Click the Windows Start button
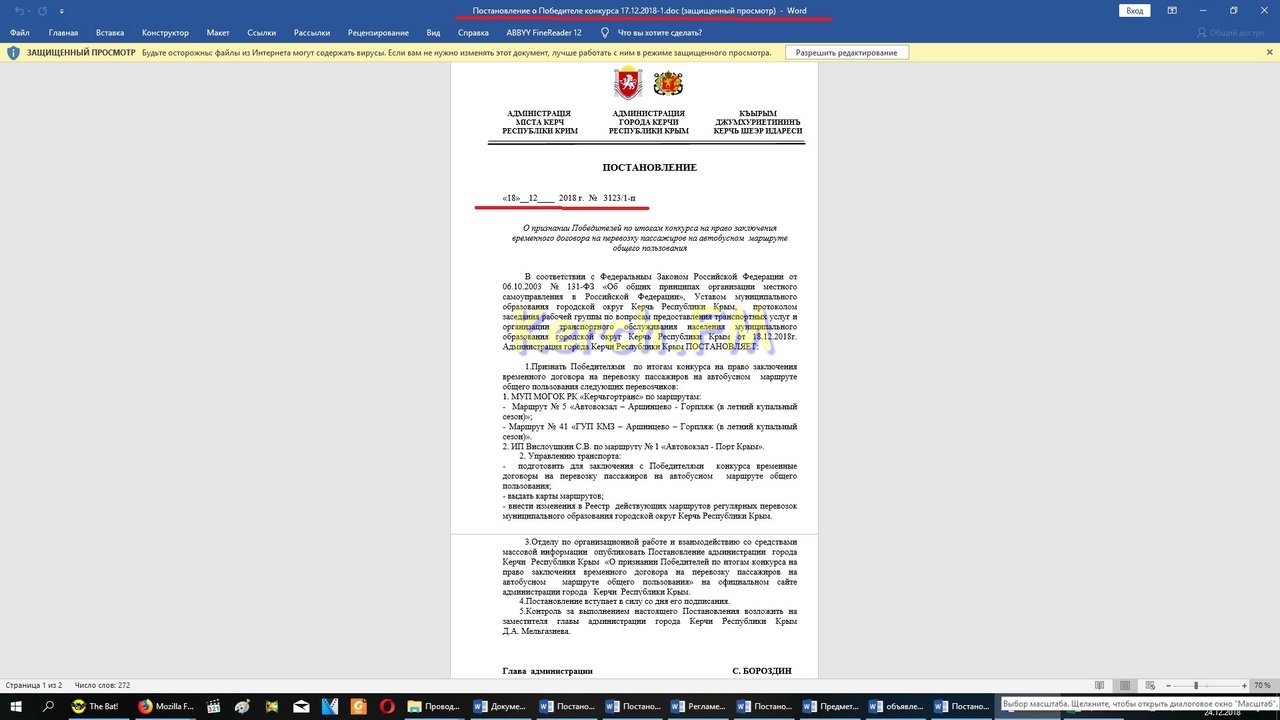This screenshot has height=720, width=1280. 16,706
